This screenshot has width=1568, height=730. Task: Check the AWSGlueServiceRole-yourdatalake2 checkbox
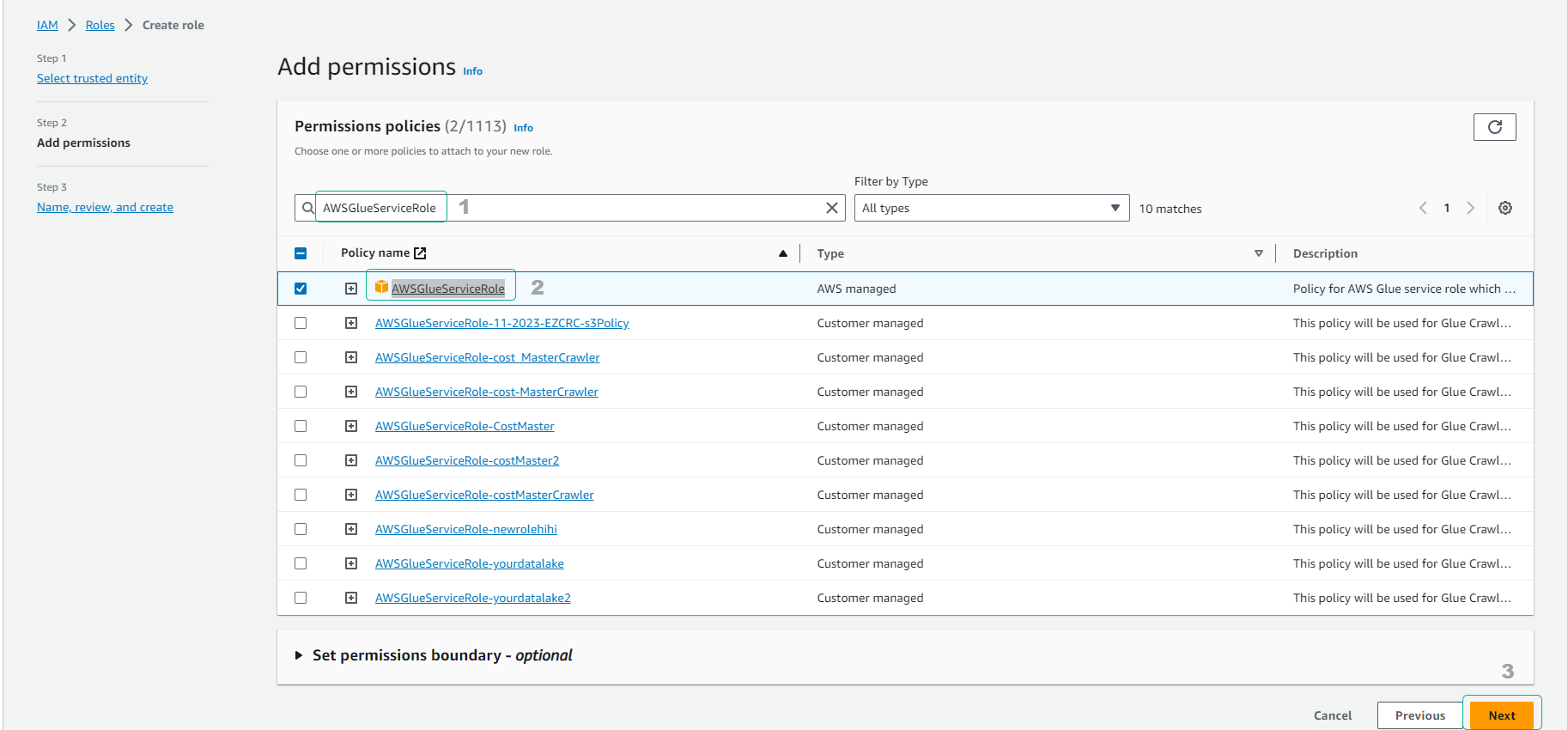tap(301, 598)
